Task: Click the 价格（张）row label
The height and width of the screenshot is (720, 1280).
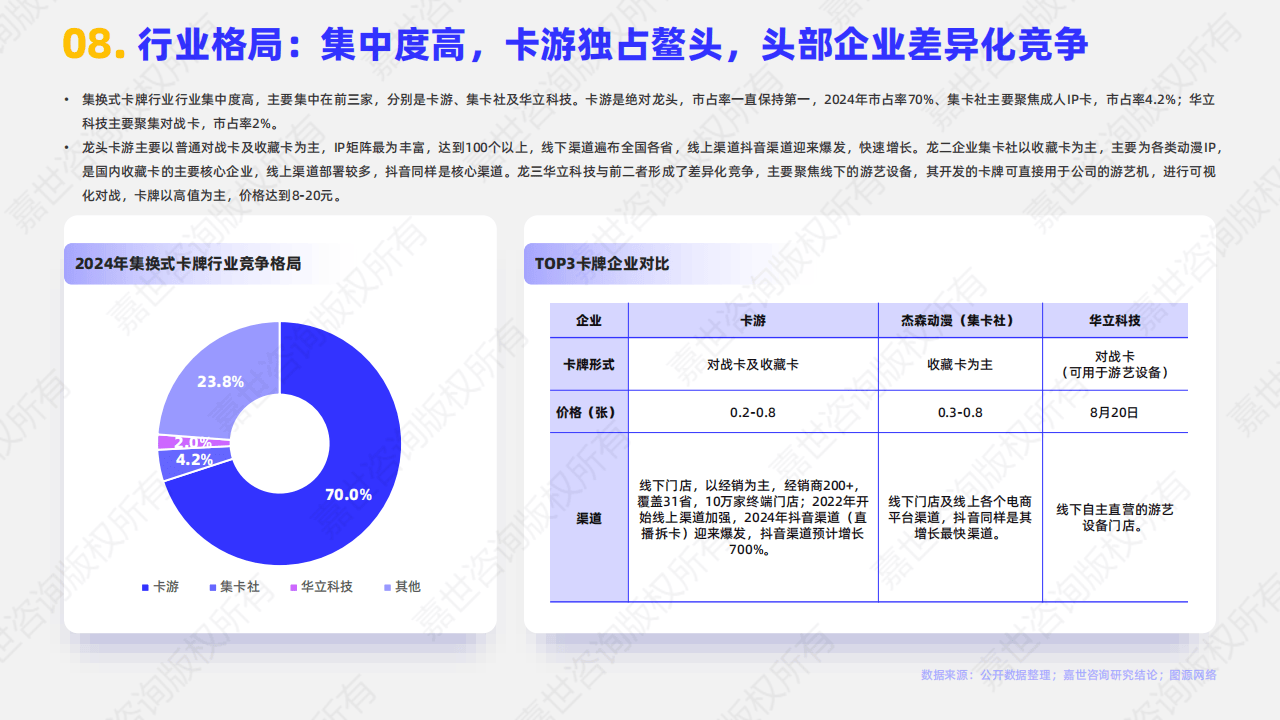Action: (x=591, y=411)
